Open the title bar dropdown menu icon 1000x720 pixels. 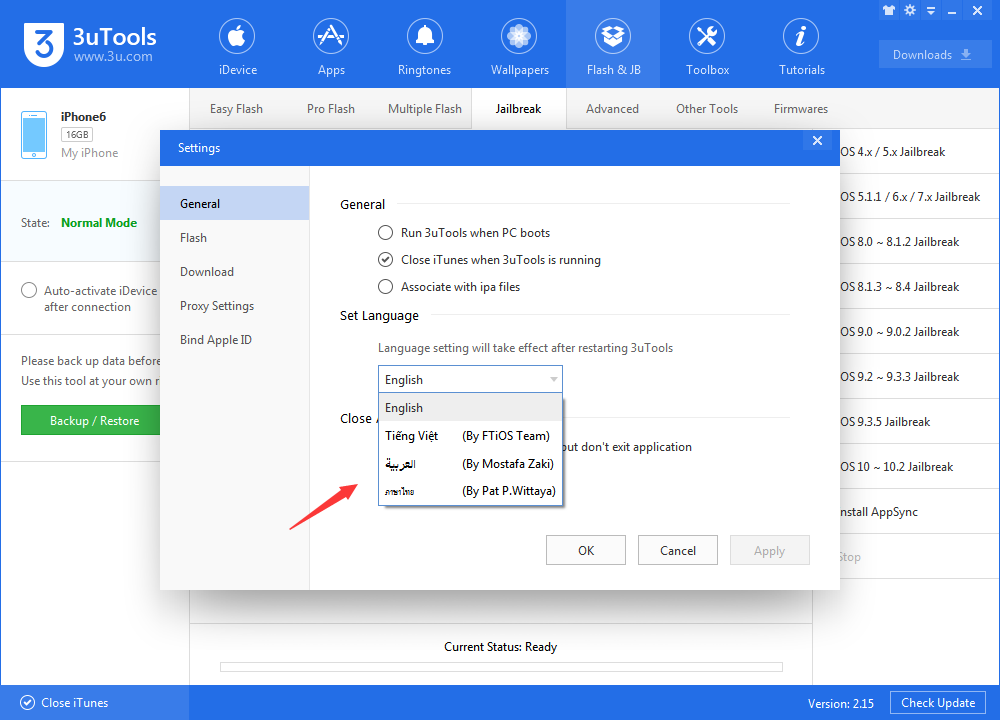click(931, 11)
